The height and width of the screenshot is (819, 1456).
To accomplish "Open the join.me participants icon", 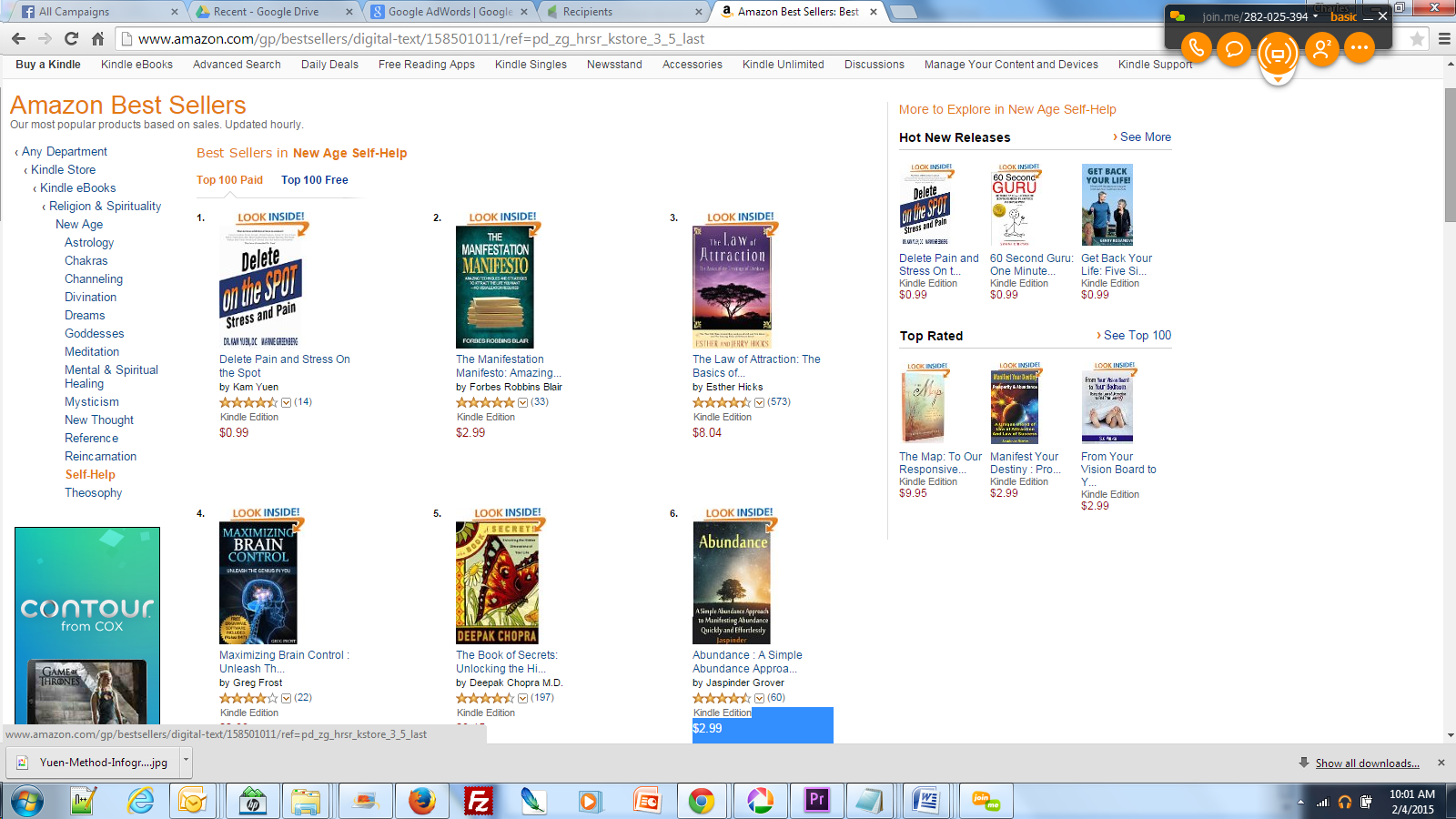I will click(x=1320, y=48).
